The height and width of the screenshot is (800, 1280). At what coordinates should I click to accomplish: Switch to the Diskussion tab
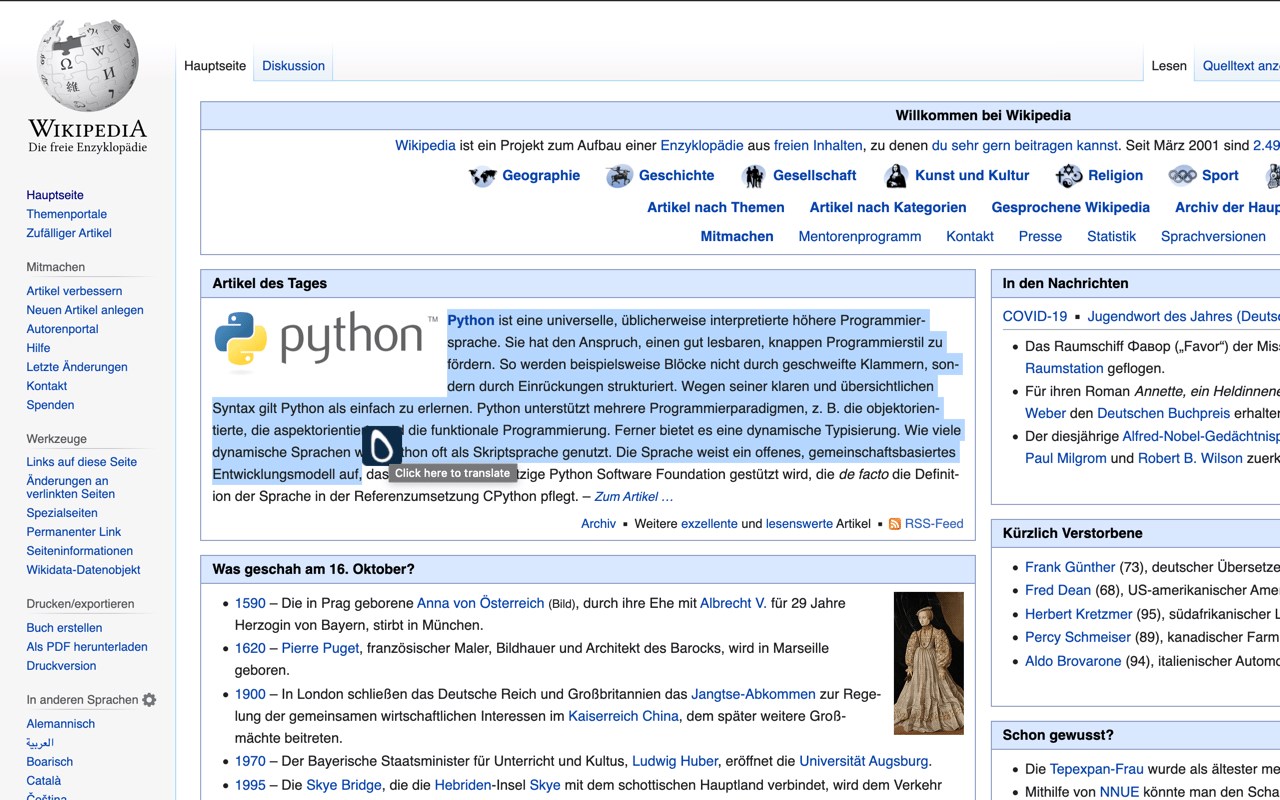tap(293, 66)
